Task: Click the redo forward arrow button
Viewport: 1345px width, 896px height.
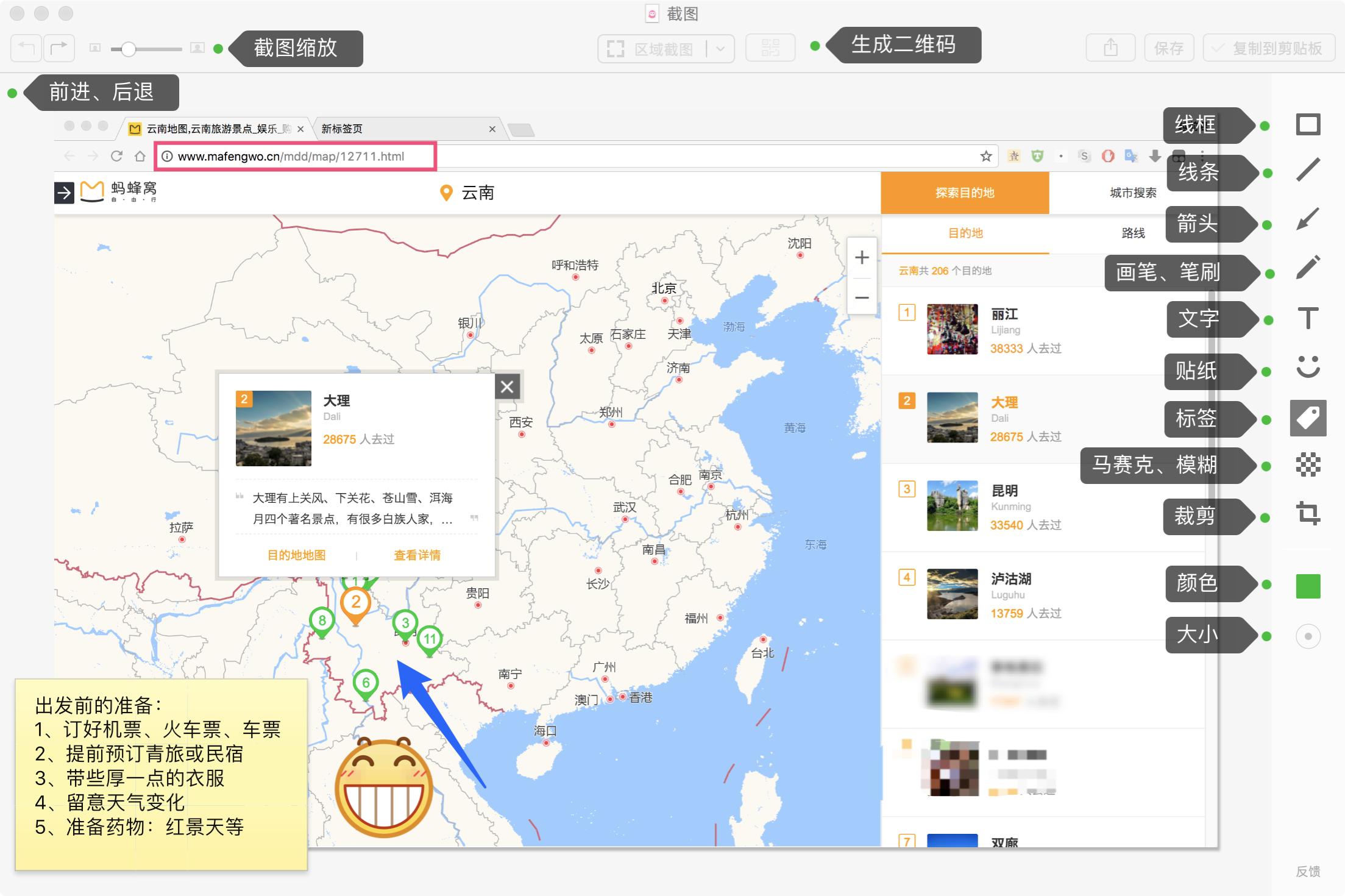Action: (x=59, y=48)
